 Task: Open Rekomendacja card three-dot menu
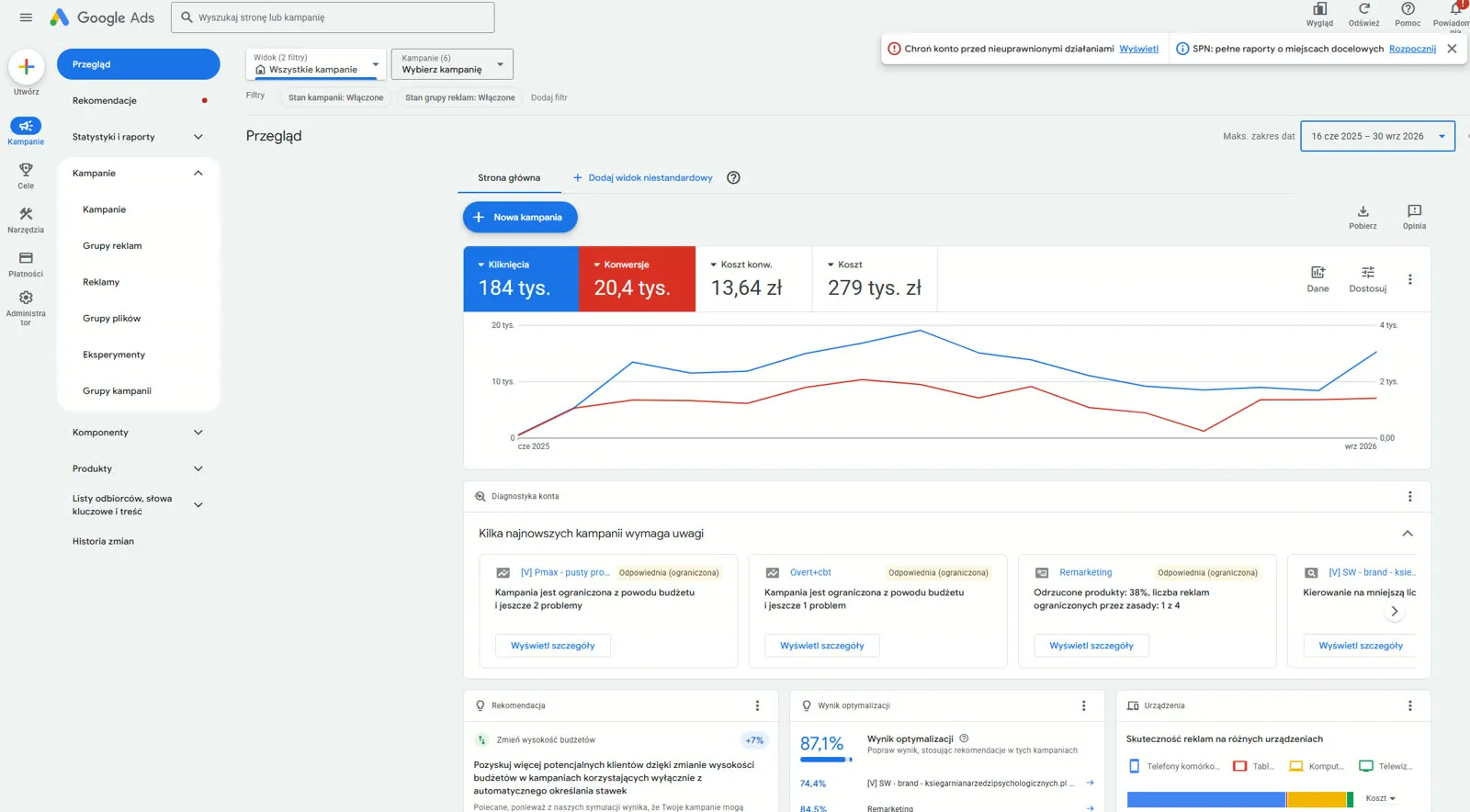tap(757, 705)
